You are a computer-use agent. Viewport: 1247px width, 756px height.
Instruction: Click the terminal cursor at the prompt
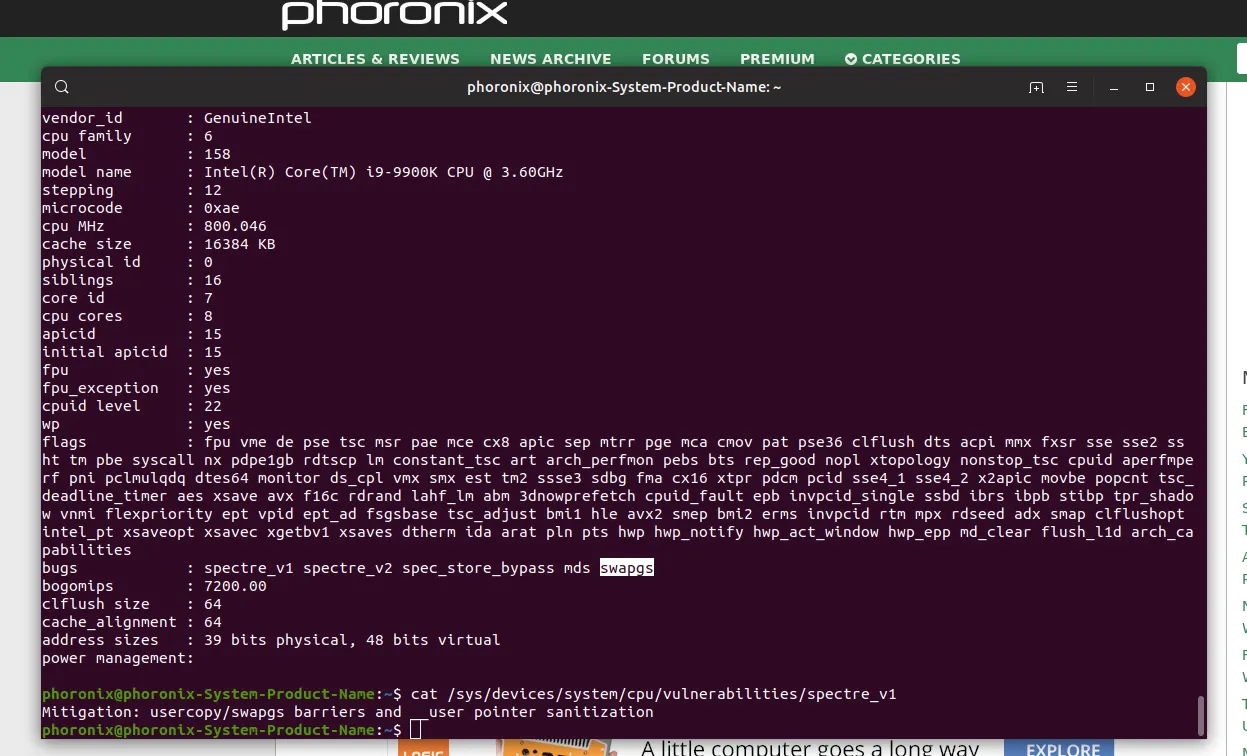[x=417, y=730]
